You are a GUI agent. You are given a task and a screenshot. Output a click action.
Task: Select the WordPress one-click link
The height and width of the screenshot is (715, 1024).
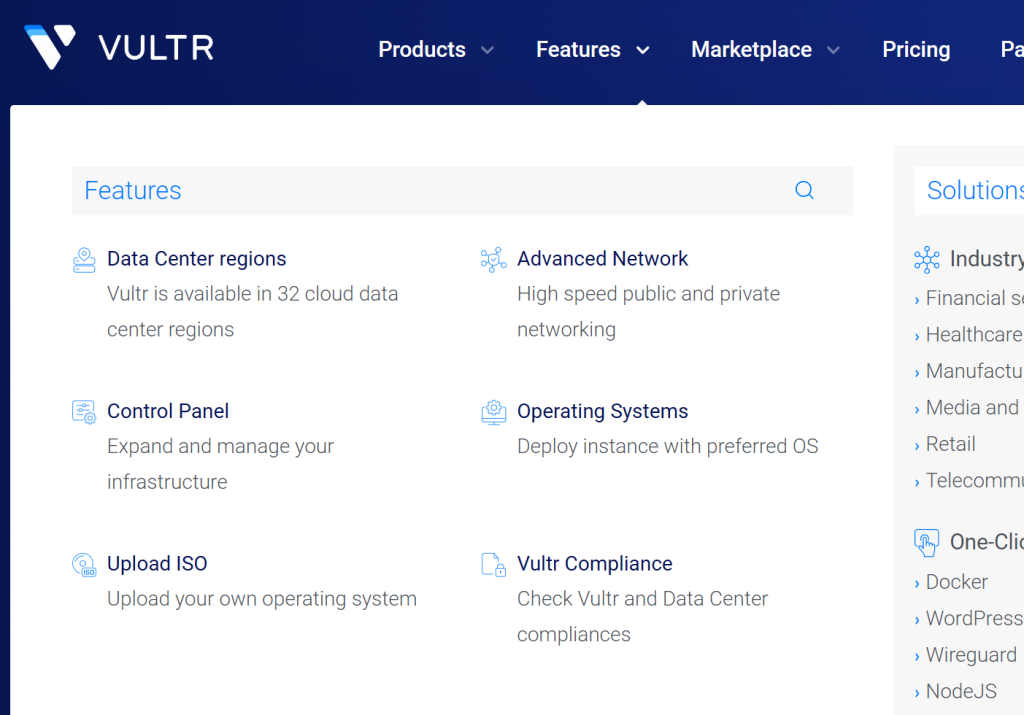pos(974,618)
